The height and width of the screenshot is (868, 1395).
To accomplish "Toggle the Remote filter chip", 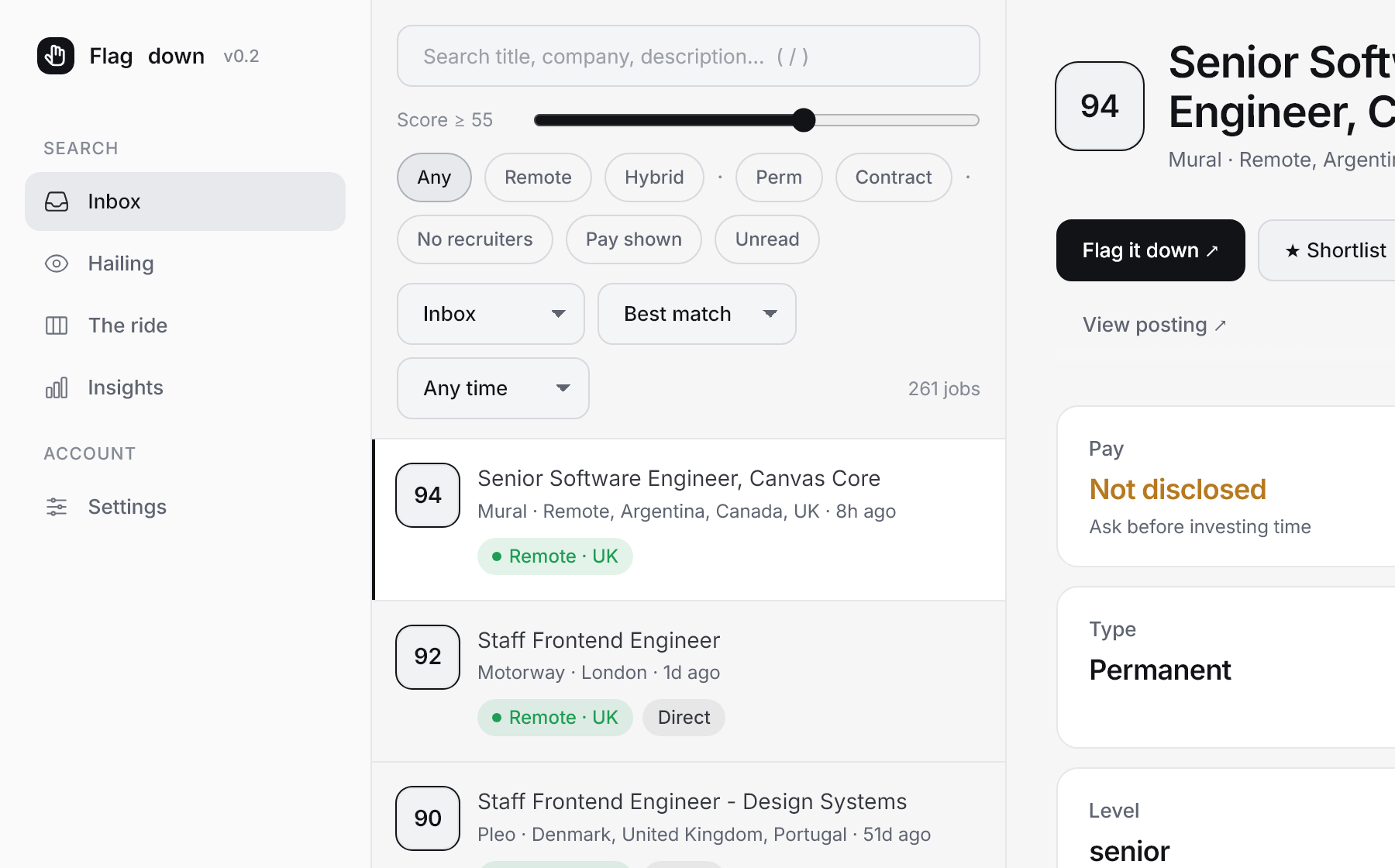I will point(538,177).
